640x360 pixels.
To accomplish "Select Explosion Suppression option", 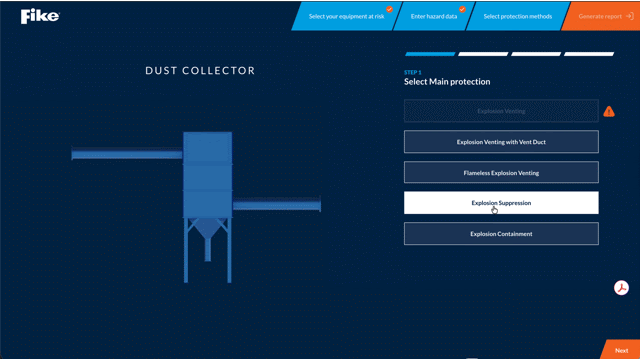I will [501, 203].
